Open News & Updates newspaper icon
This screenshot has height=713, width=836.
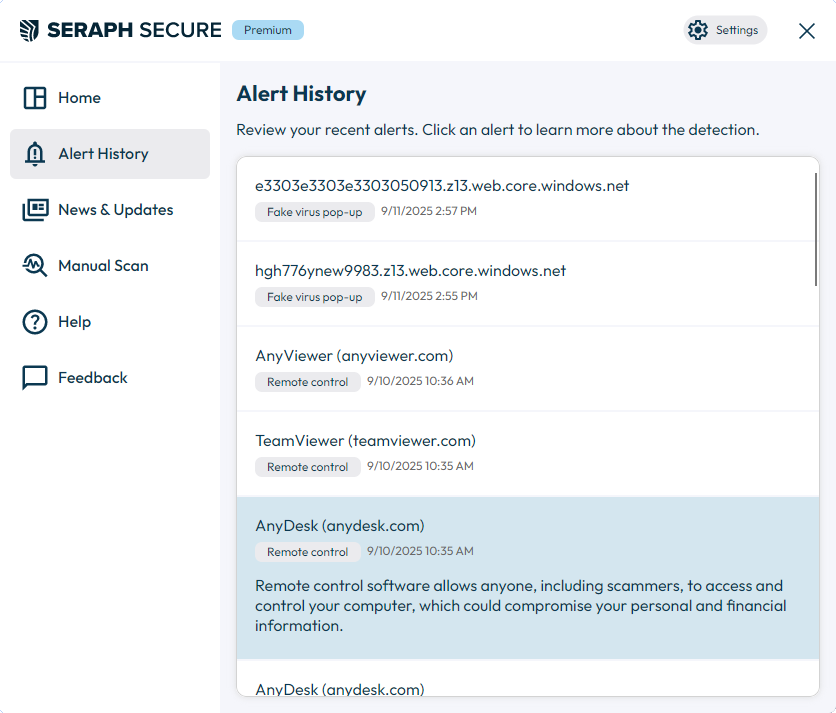pos(35,210)
